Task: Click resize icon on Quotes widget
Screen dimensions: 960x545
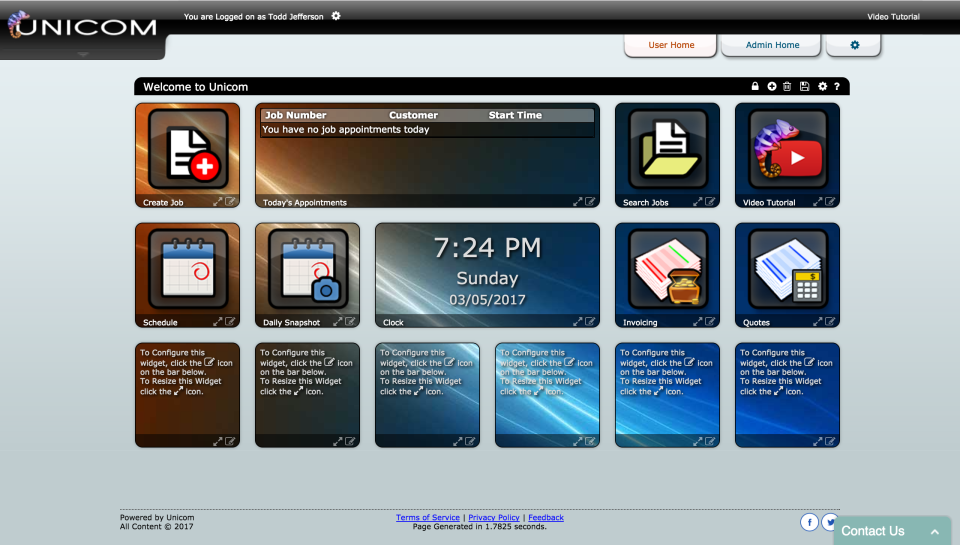Action: [817, 321]
